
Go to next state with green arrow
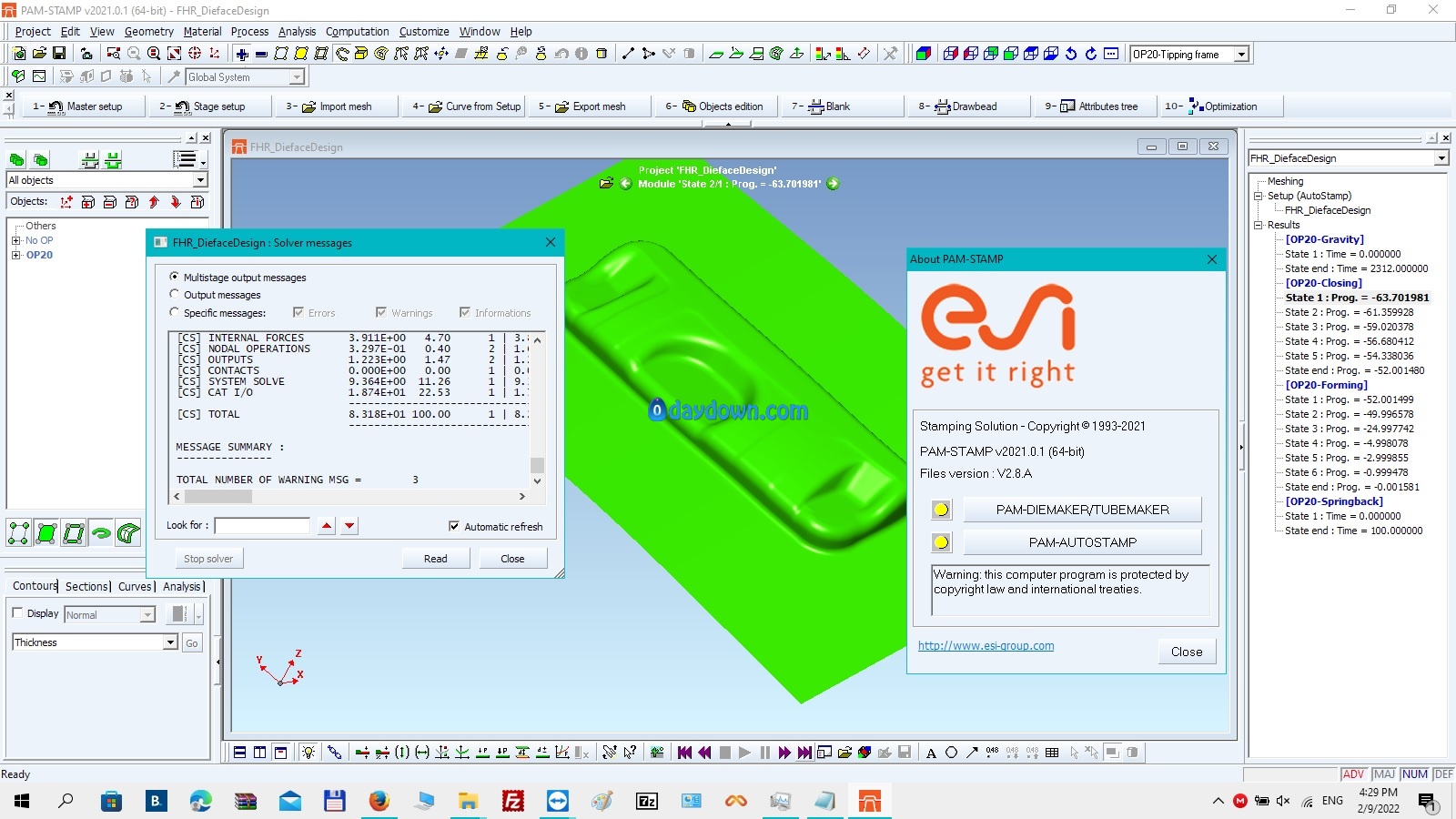(833, 183)
